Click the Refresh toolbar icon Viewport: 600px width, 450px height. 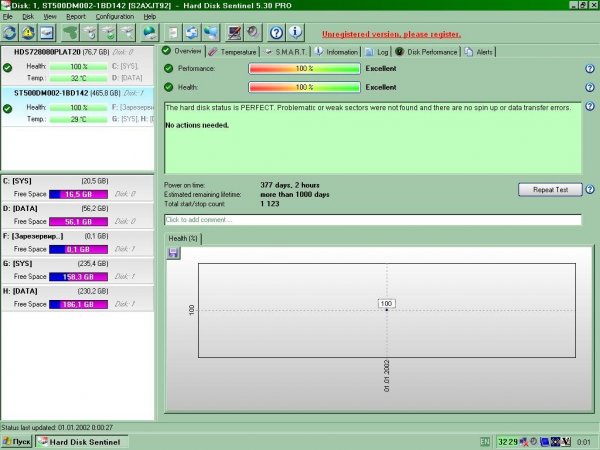coord(12,32)
